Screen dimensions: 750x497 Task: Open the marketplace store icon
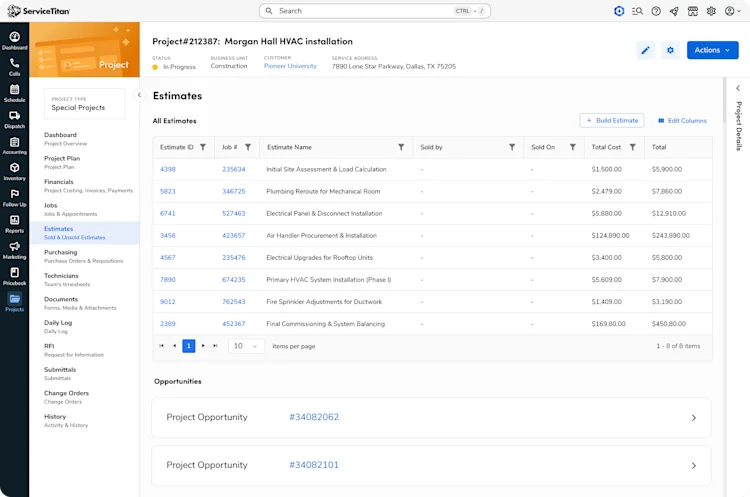click(x=693, y=11)
